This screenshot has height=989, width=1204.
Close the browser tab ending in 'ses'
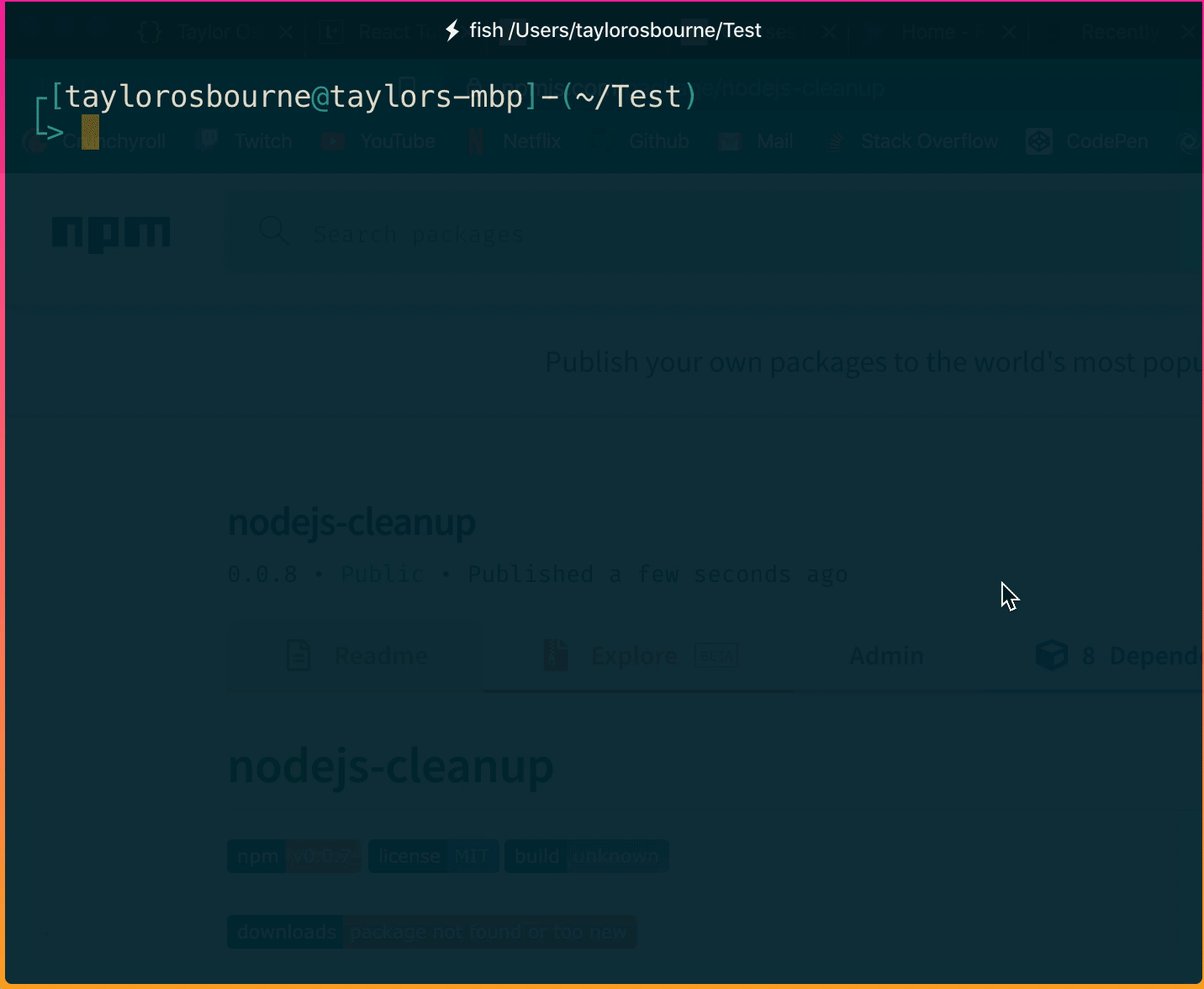click(x=829, y=33)
